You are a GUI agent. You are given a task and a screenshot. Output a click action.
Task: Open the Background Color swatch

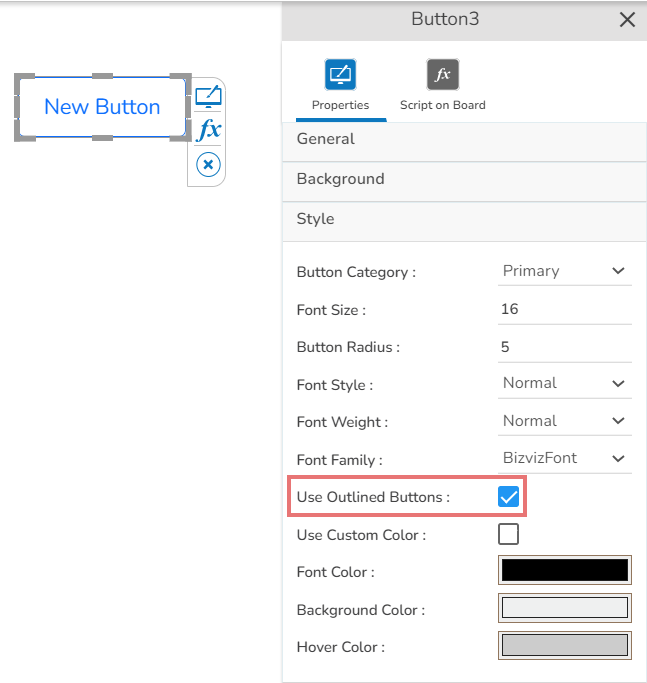[565, 608]
